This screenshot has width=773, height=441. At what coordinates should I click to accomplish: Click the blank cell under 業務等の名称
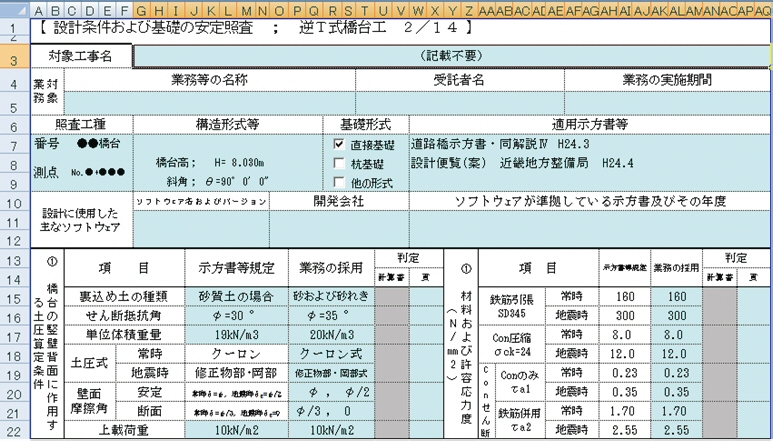click(210, 103)
